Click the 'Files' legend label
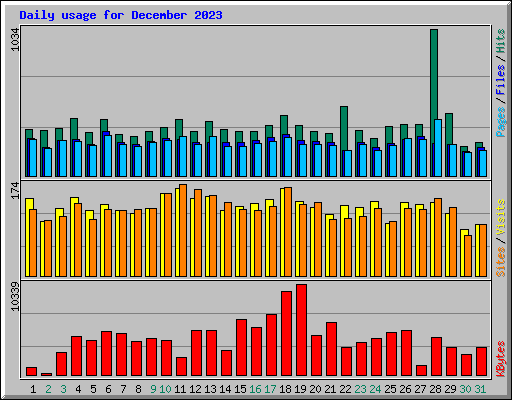Viewport: 512px width, 400px height. click(501, 80)
